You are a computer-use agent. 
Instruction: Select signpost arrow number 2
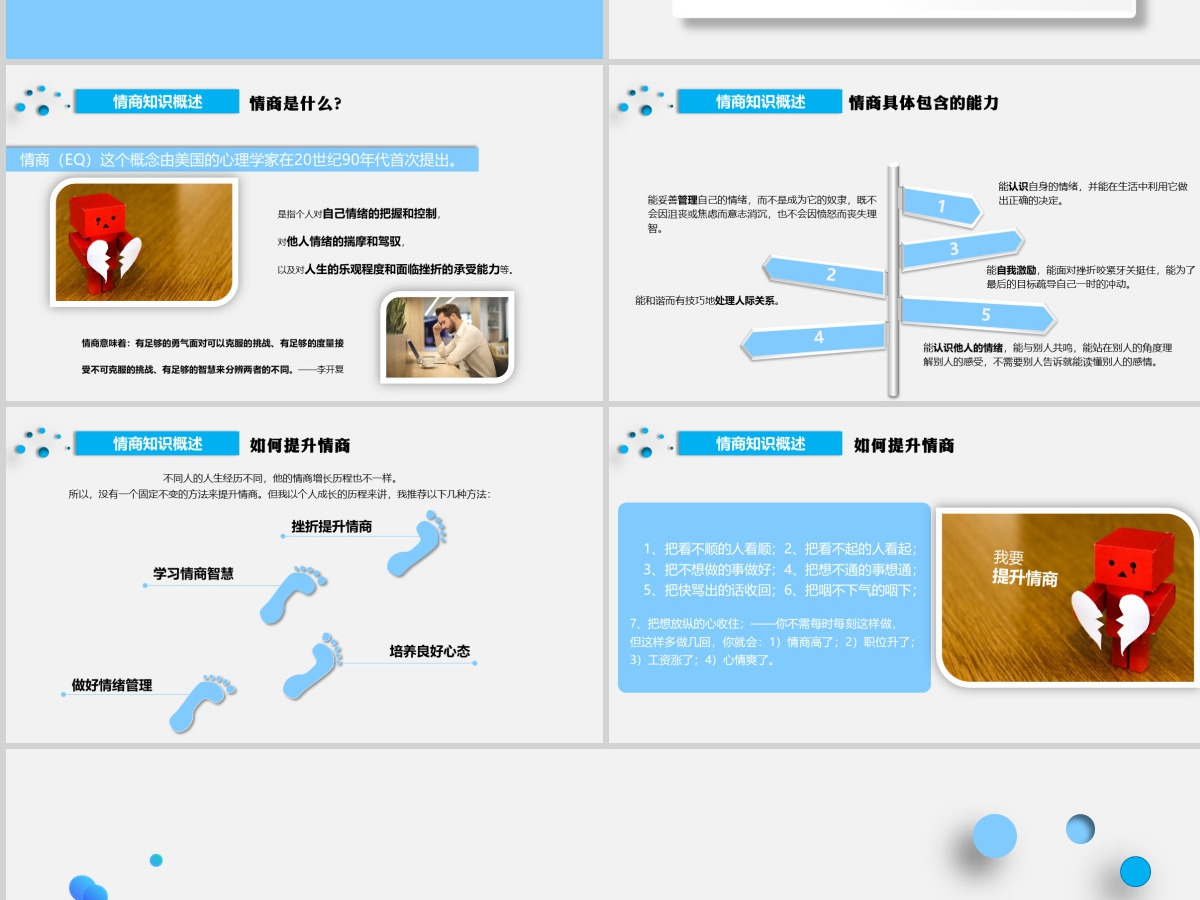825,274
